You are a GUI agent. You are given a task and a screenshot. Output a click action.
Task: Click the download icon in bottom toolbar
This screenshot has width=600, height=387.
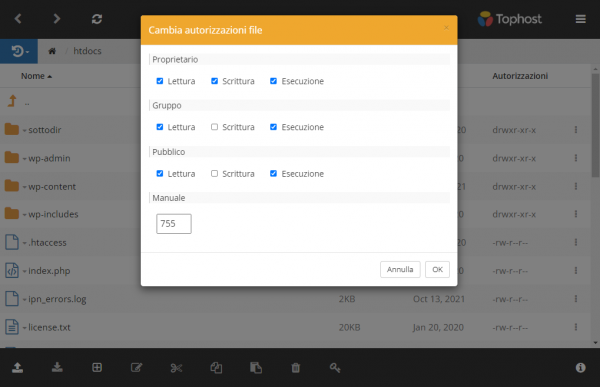[57, 367]
